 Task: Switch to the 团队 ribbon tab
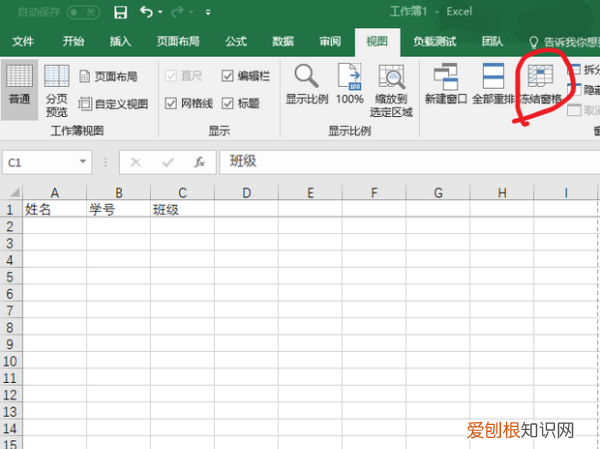click(x=492, y=41)
